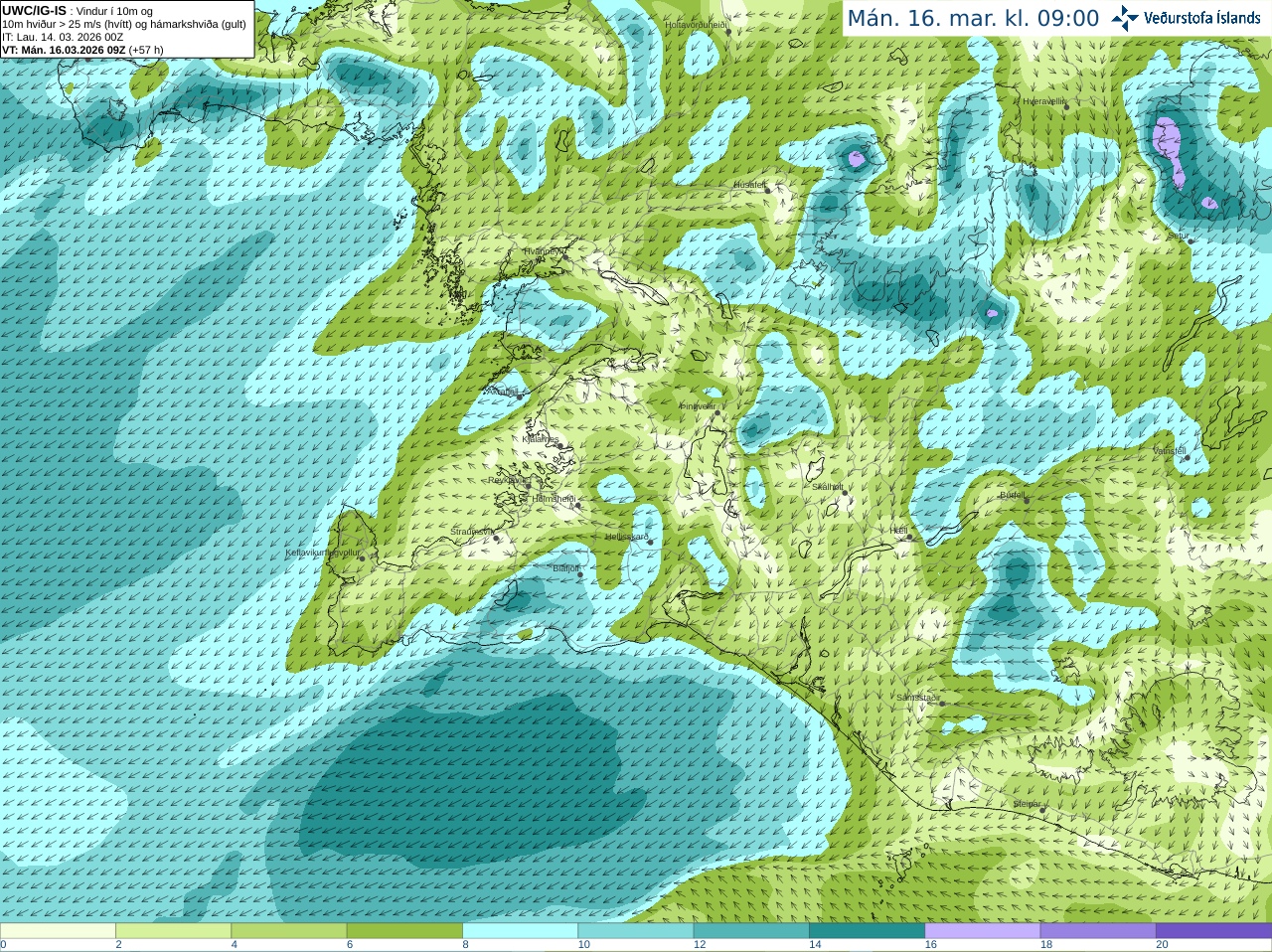Click the Kjalarnes station label
The width and height of the screenshot is (1272, 952).
pos(541,439)
